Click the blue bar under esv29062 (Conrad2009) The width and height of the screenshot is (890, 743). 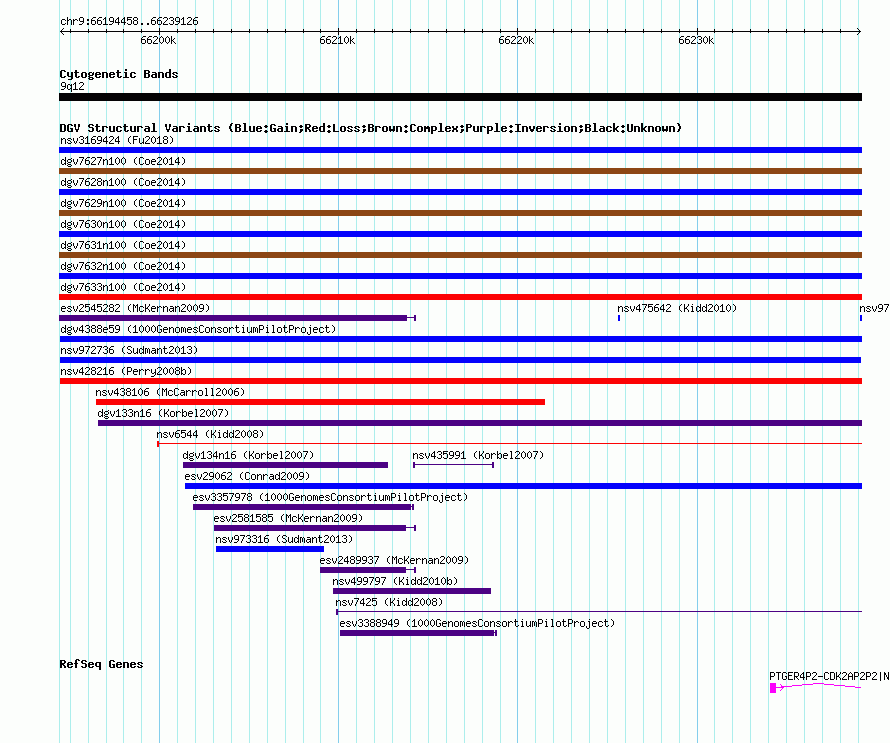click(x=523, y=486)
